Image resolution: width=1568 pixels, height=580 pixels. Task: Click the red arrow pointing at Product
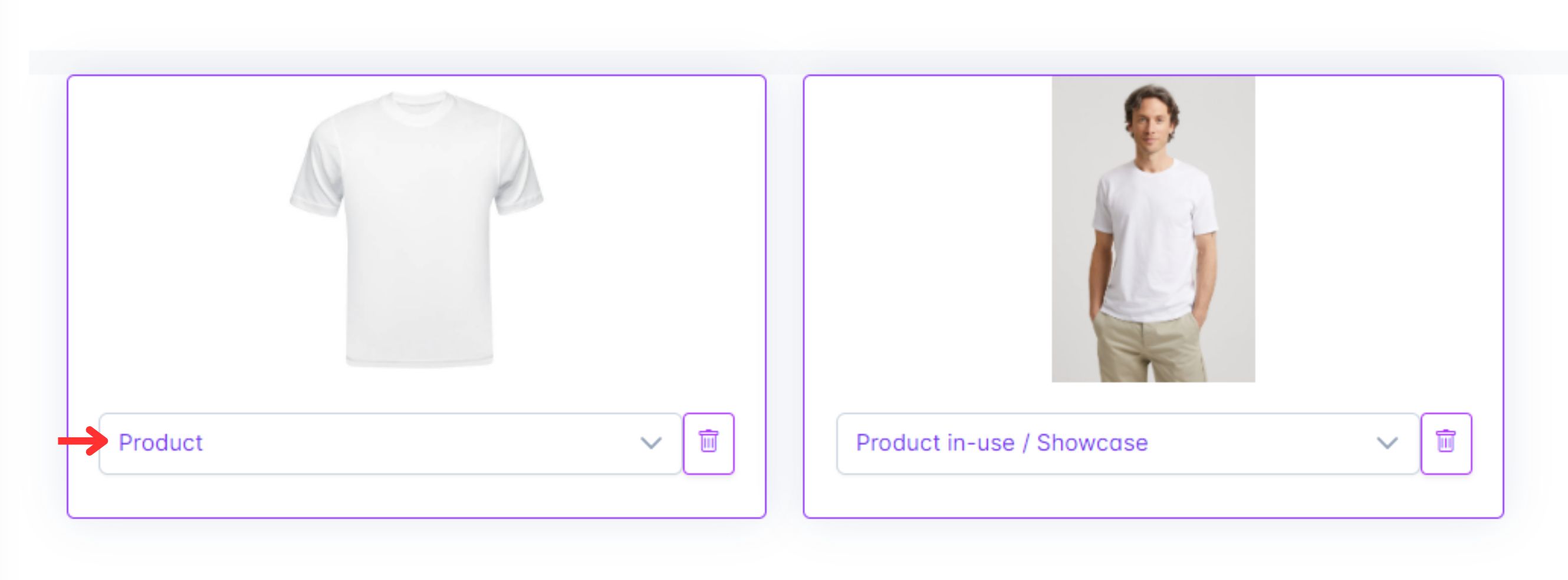[83, 441]
